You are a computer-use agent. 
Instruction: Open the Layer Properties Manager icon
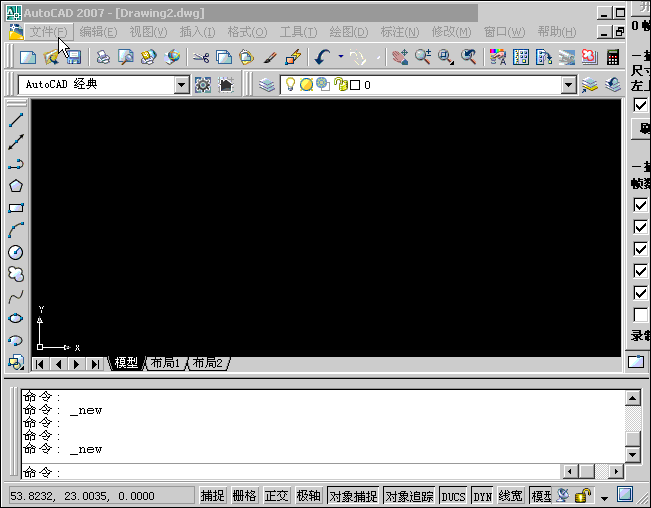pos(267,85)
